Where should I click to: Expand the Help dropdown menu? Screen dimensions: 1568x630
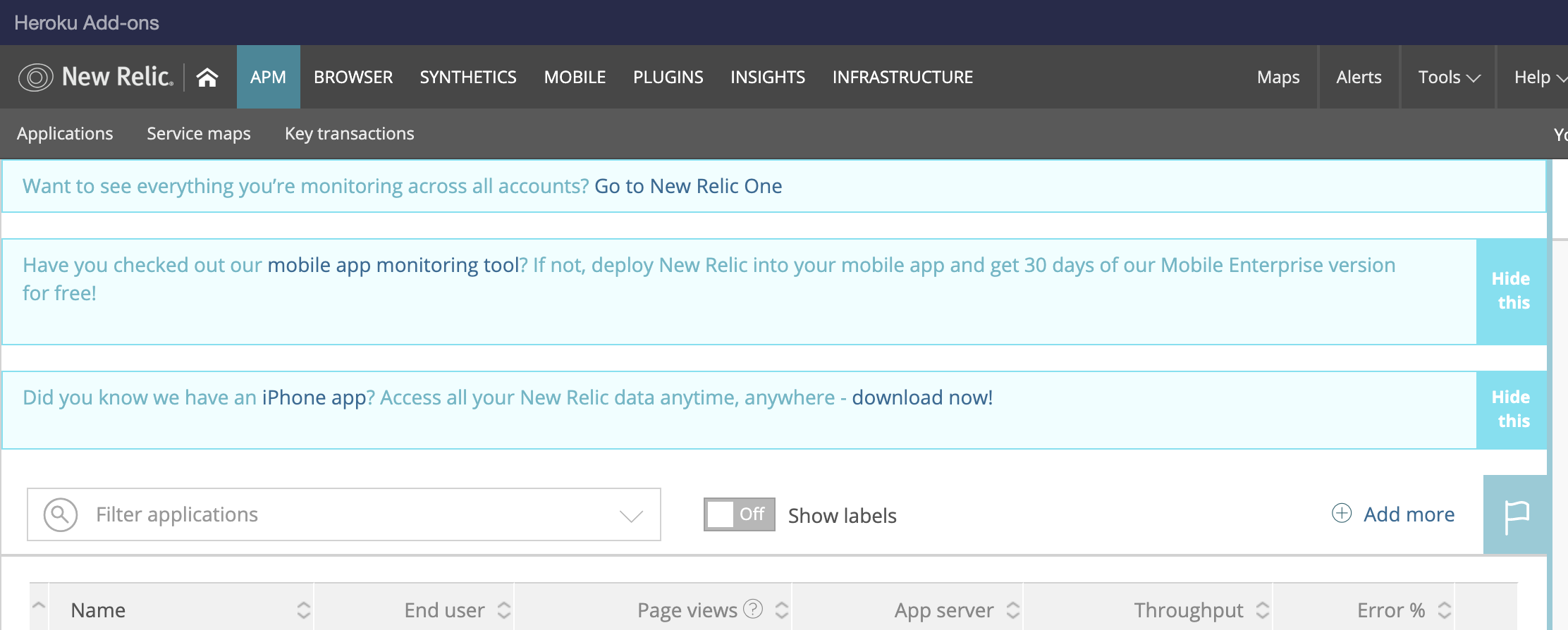1541,77
